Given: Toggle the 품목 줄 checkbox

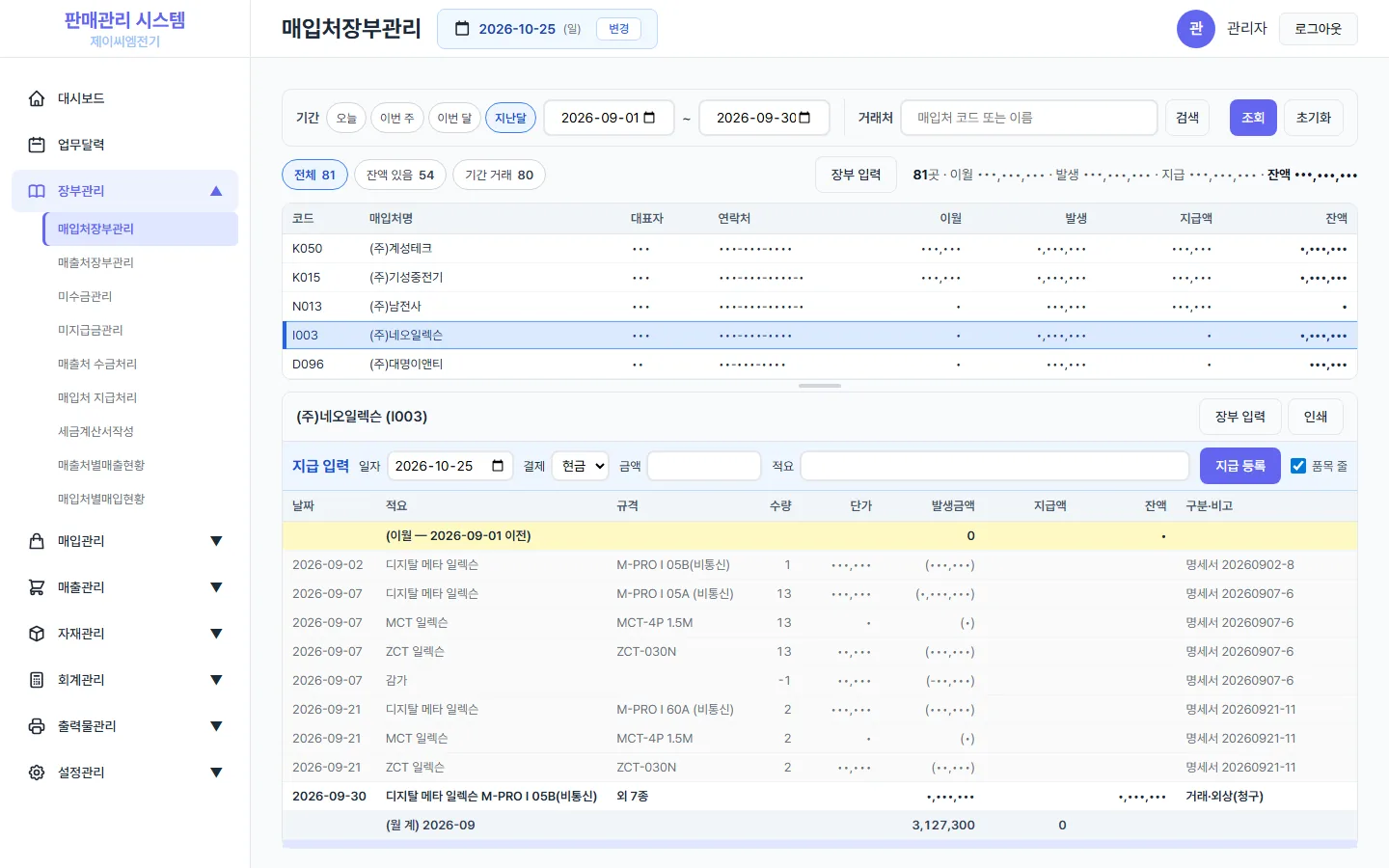Looking at the screenshot, I should pos(1298,466).
